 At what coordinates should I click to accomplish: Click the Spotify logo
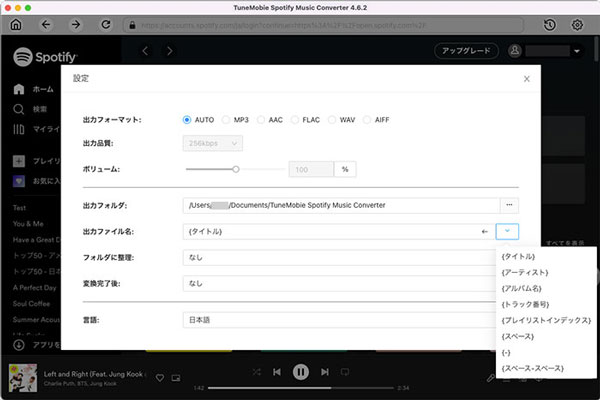[45, 57]
